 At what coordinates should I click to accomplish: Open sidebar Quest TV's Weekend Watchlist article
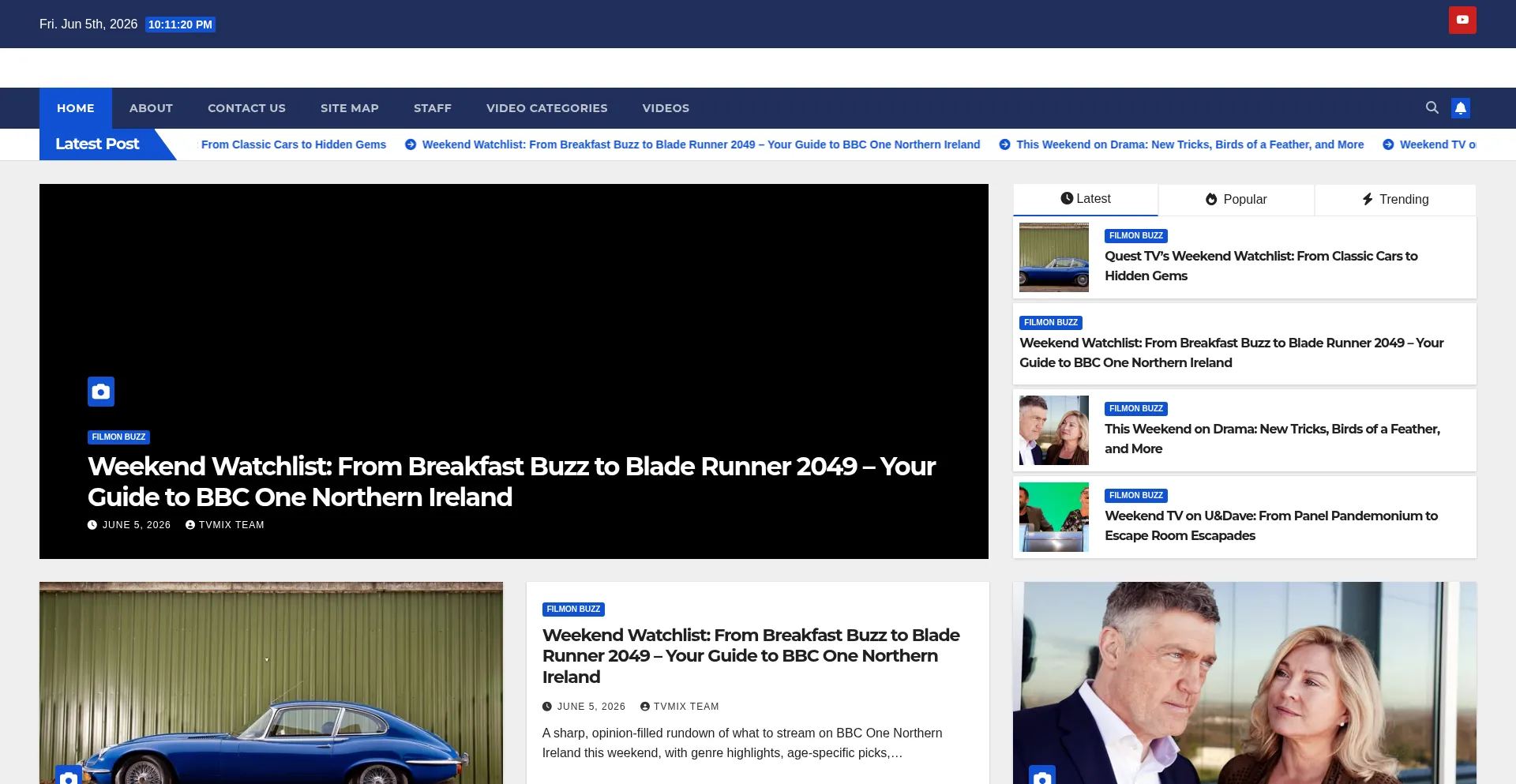[1261, 266]
